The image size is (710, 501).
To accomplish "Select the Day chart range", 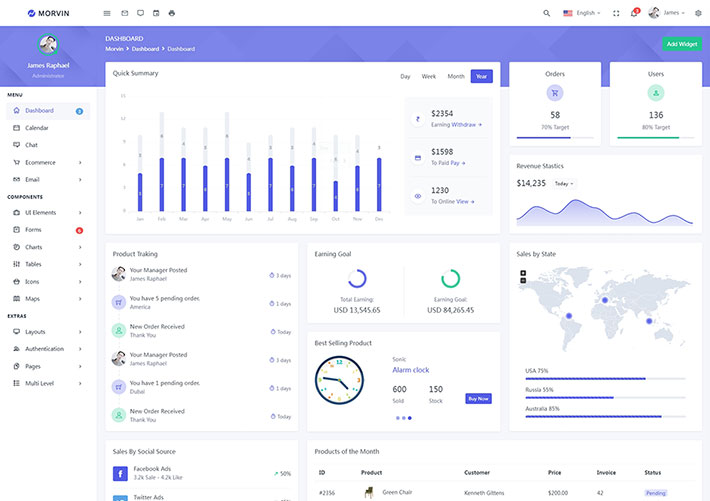I will [x=405, y=76].
